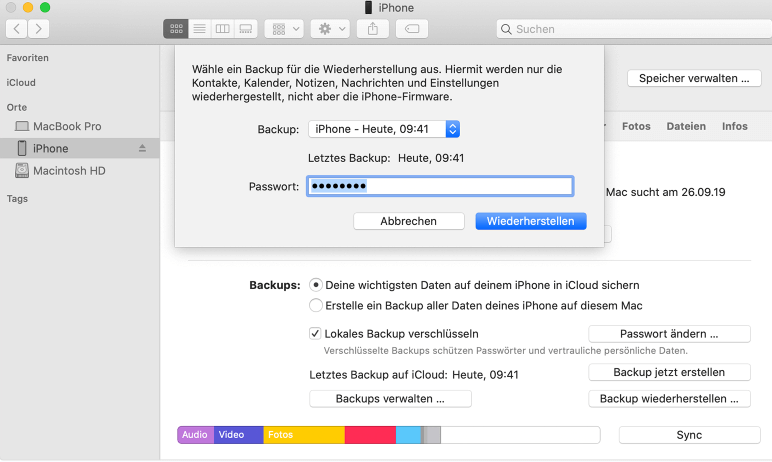Click the red segment of storage bar
Viewport: 772px width, 462px height.
[370, 435]
